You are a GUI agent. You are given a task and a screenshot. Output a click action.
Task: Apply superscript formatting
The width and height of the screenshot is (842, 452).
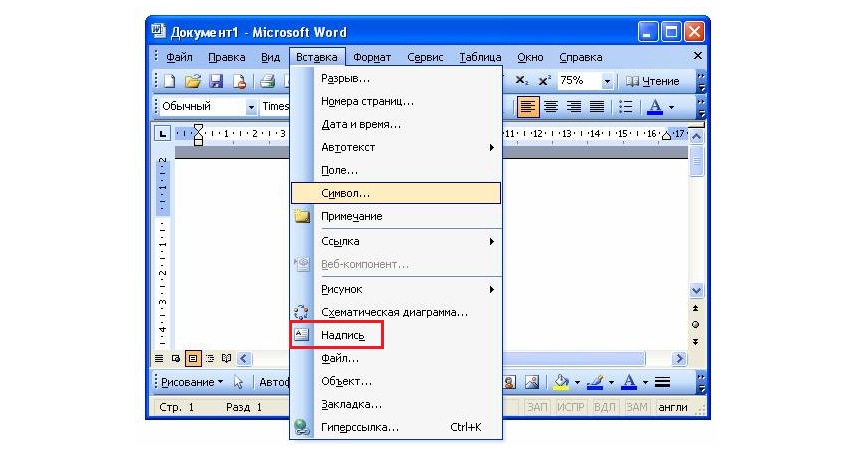pos(545,81)
